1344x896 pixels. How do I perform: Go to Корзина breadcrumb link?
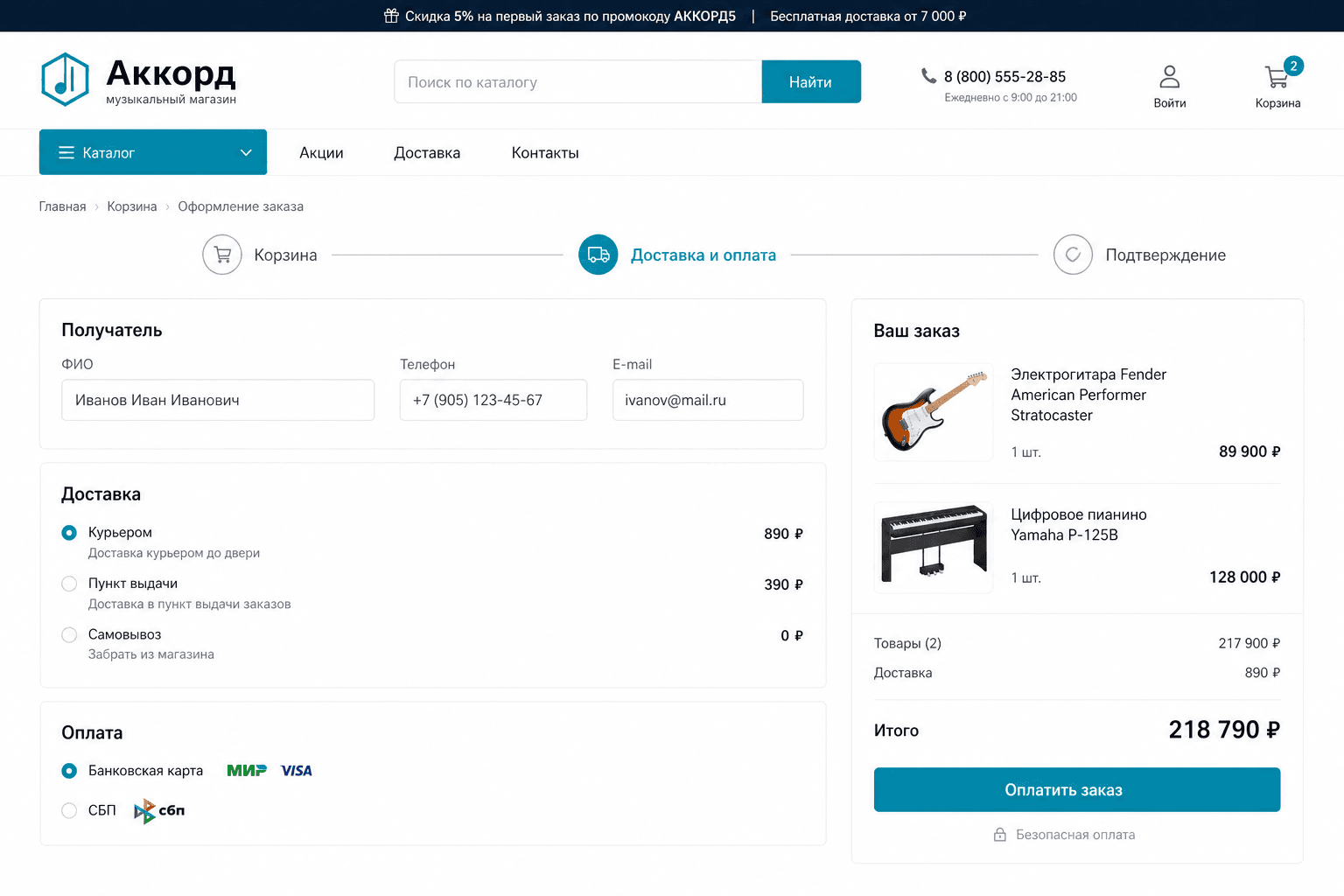[132, 206]
